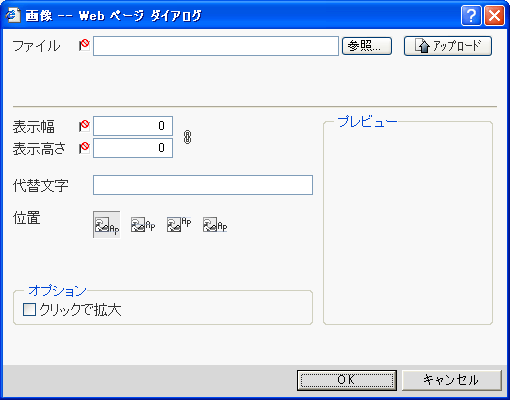Screen dimensions: 510x400
Task: Focus the 表示幅 width field
Action: tap(133, 126)
